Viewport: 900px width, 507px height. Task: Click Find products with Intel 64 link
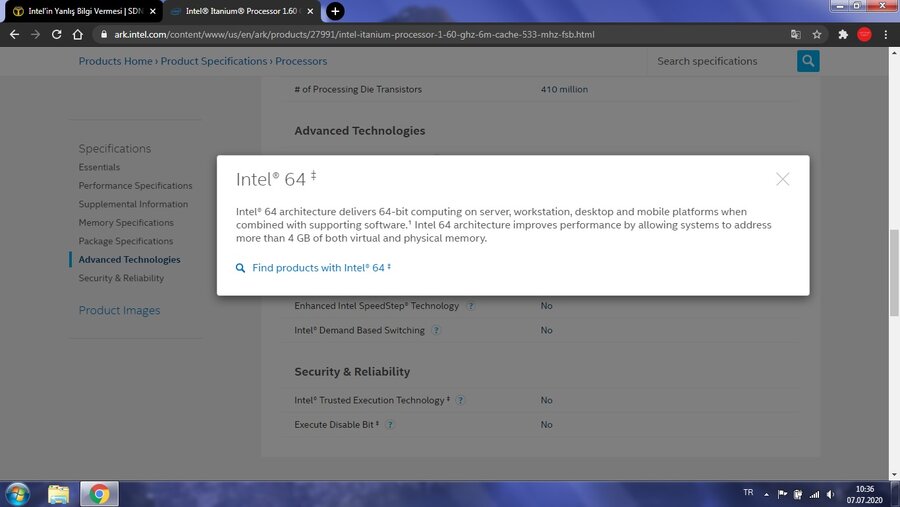click(x=321, y=268)
